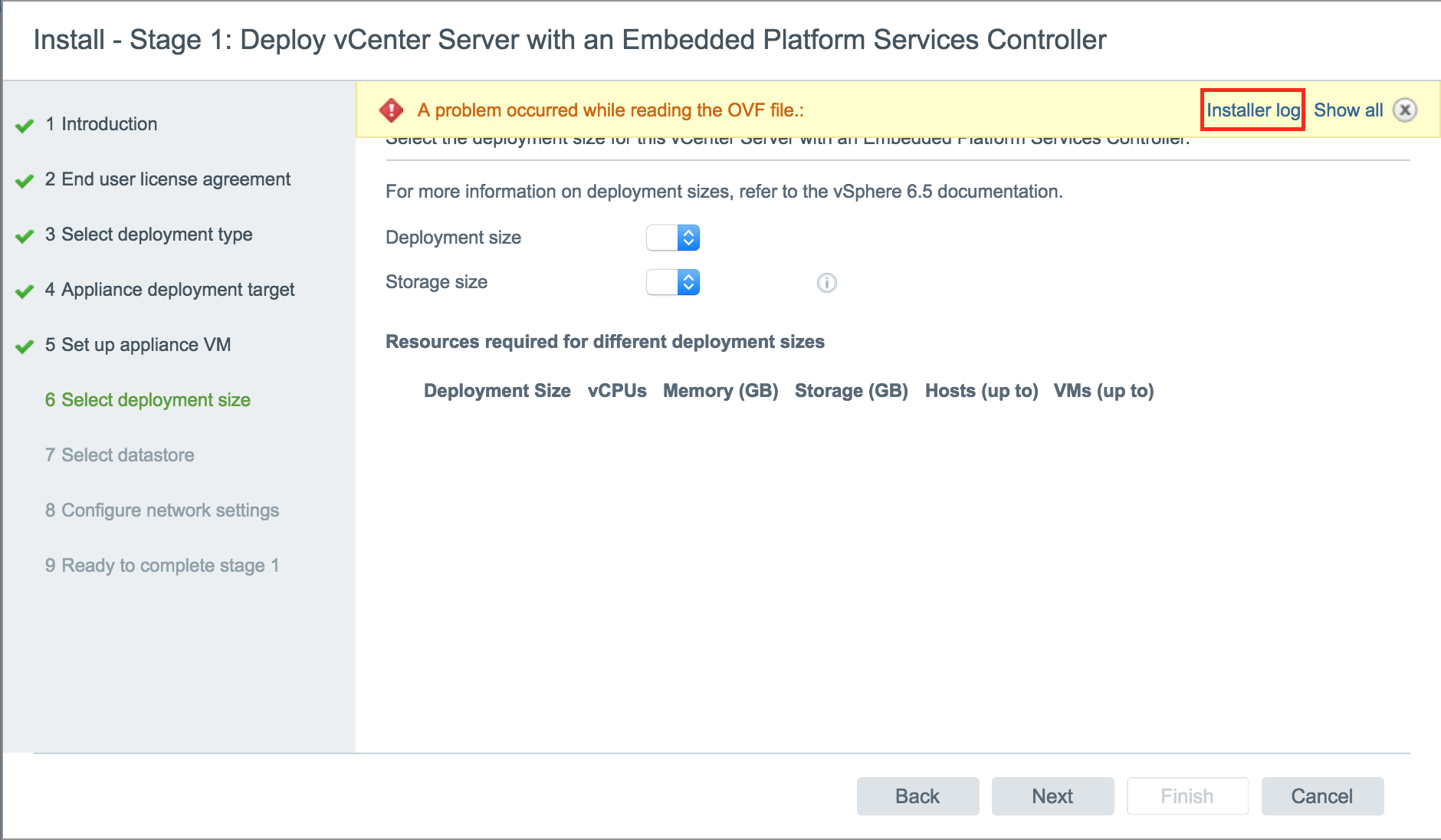Click the Introduction step green checkmark
This screenshot has height=840, width=1441.
tap(25, 125)
